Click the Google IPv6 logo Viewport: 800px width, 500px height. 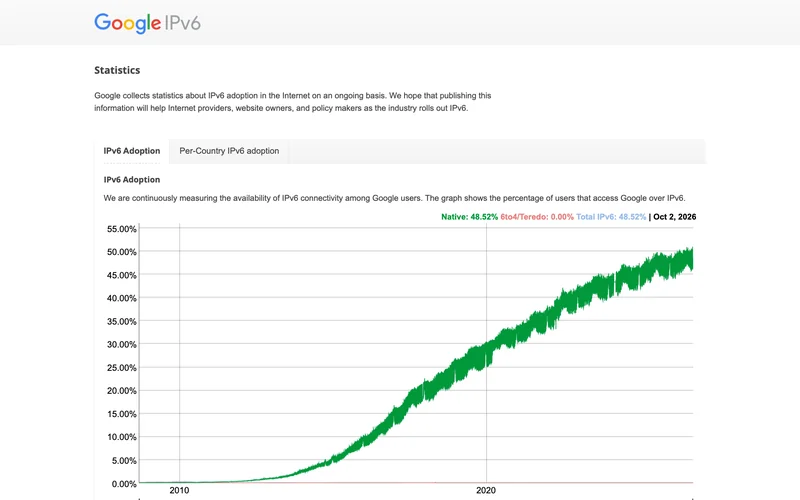point(147,23)
